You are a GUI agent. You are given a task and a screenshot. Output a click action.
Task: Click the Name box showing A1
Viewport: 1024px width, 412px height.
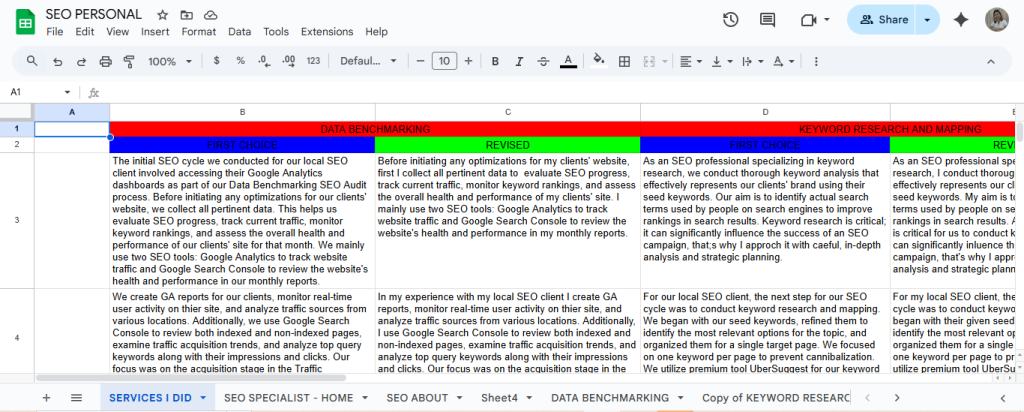35,92
